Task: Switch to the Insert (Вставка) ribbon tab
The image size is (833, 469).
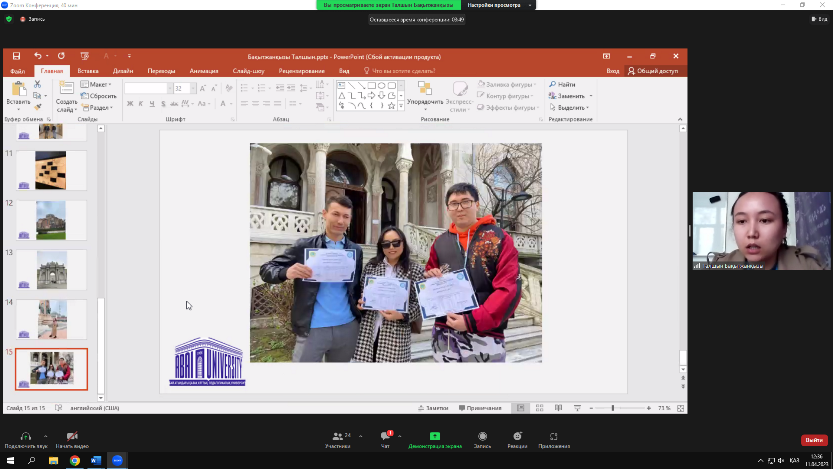Action: pos(88,71)
